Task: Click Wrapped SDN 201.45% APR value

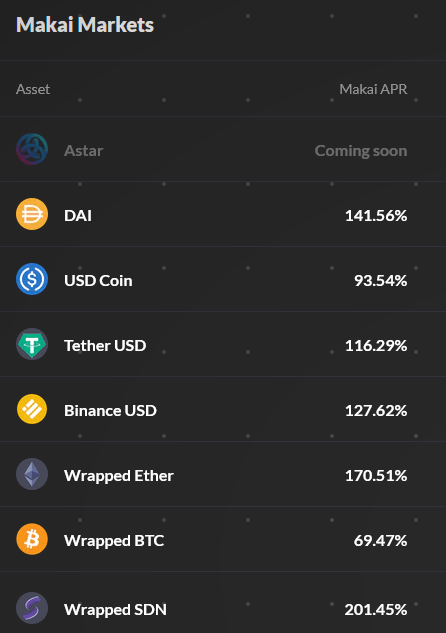Action: click(376, 610)
